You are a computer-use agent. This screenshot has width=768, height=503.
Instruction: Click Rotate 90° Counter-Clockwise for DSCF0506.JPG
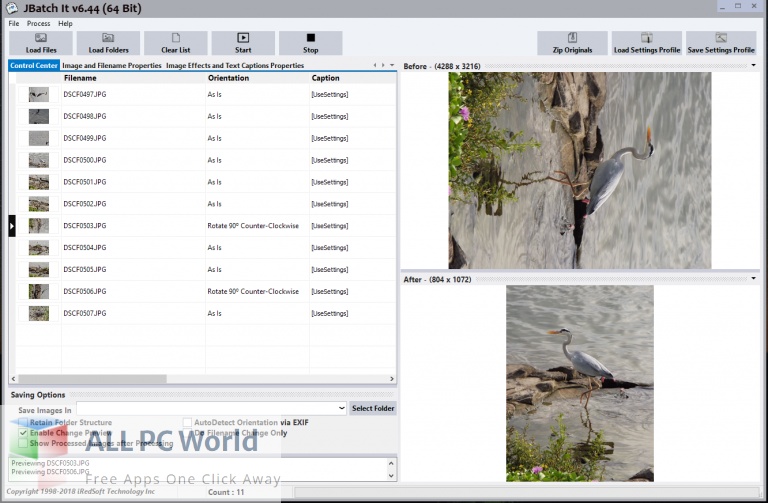point(253,291)
